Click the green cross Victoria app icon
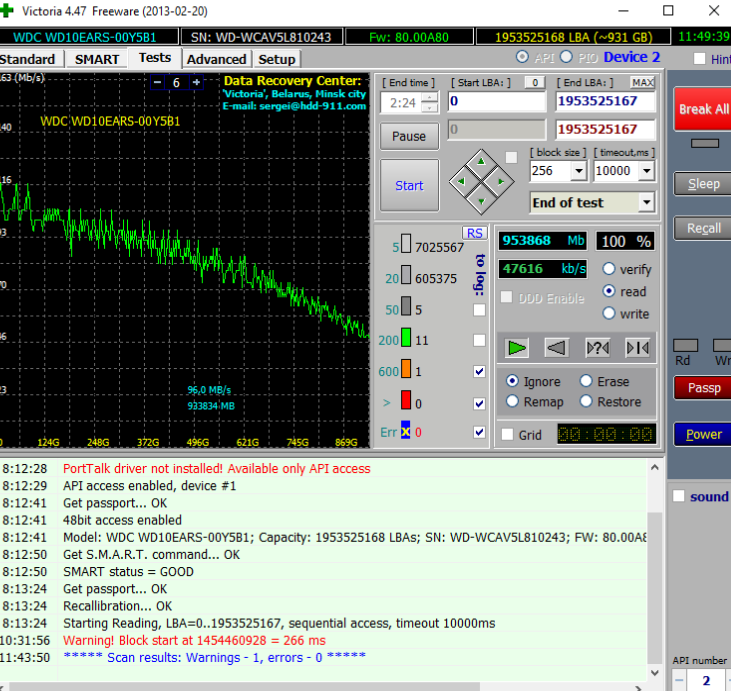Viewport: 731px width, 691px height. click(6, 11)
